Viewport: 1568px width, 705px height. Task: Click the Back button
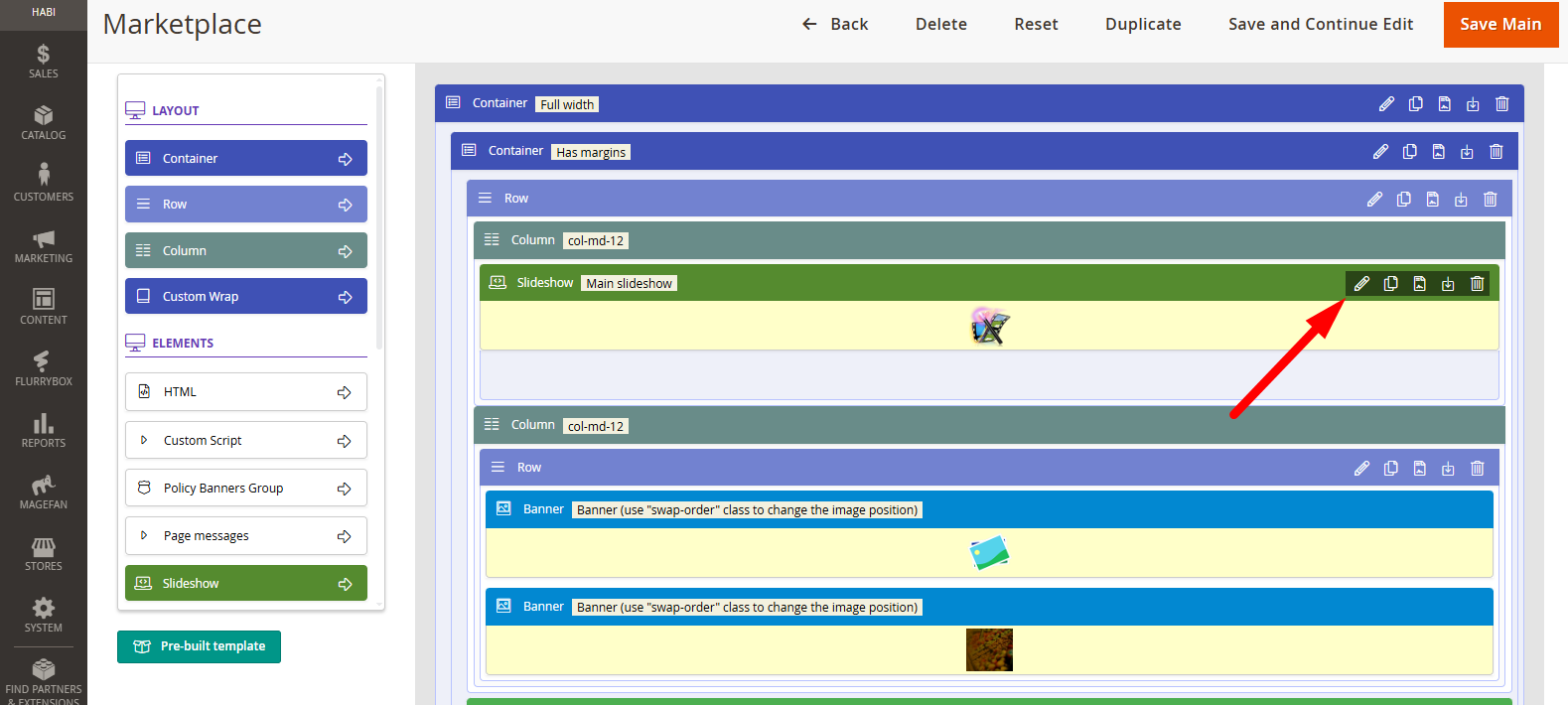835,24
